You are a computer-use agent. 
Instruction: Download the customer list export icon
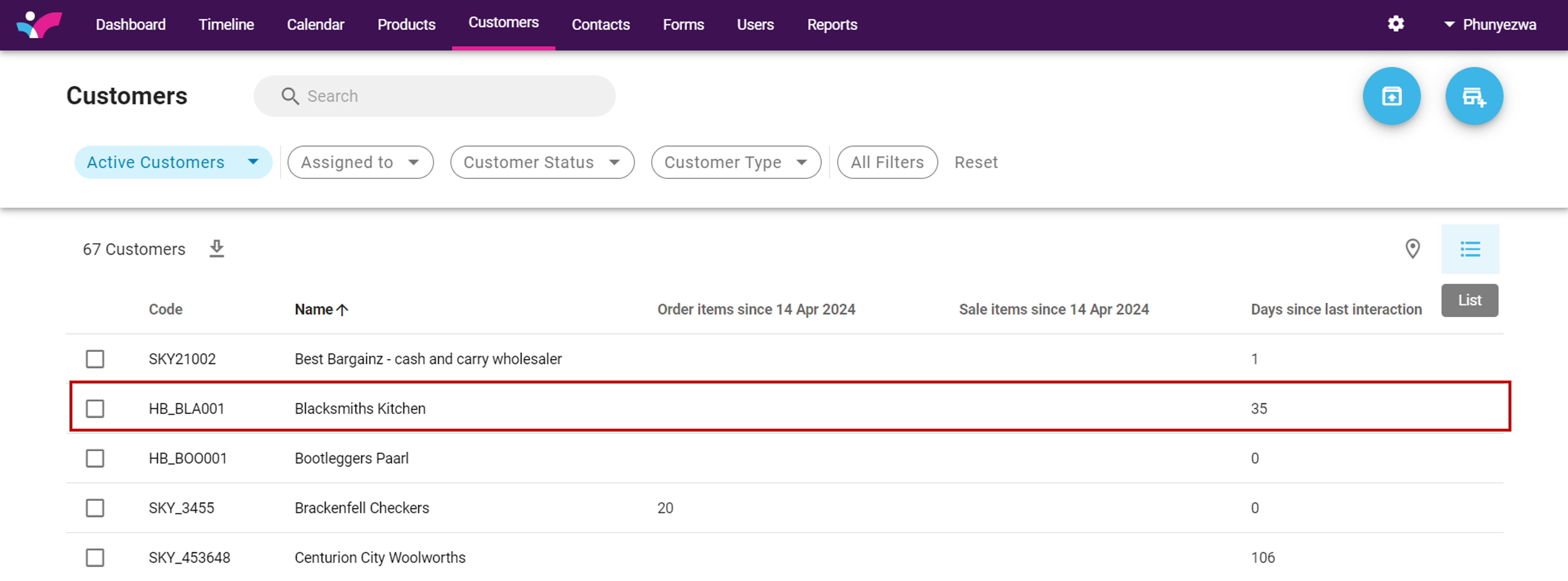point(217,249)
